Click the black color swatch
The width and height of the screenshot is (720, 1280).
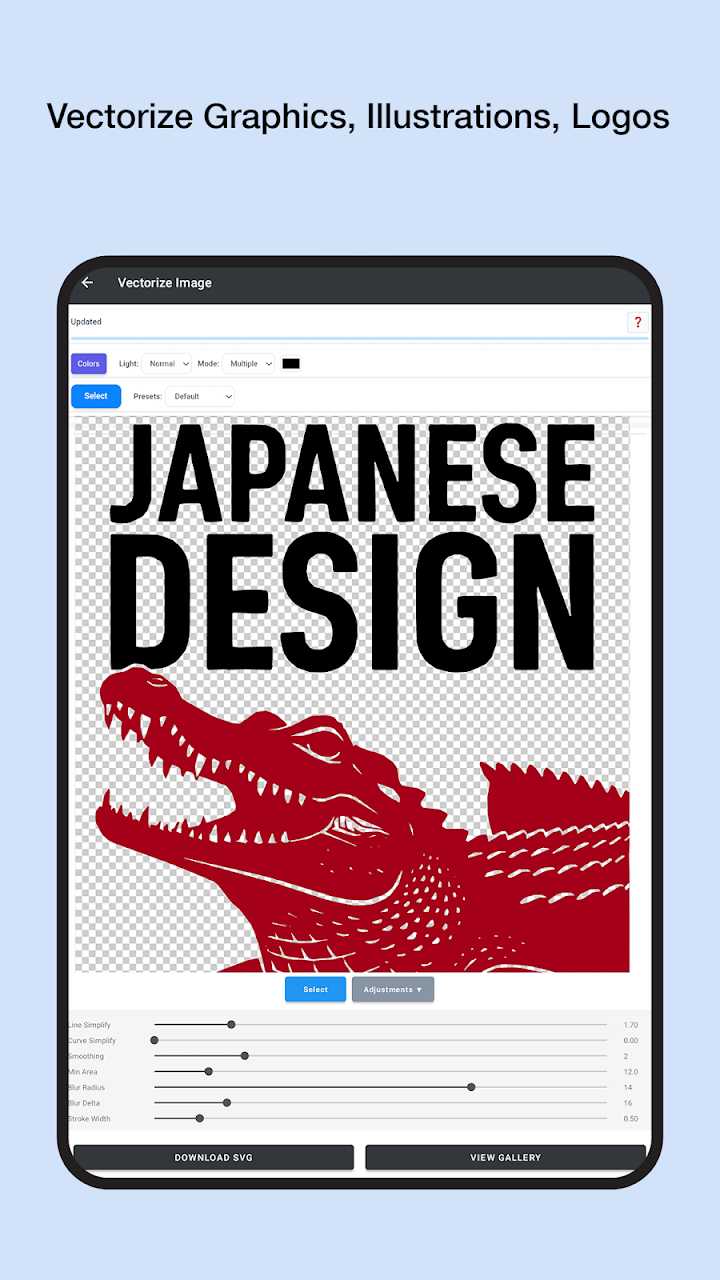(291, 364)
